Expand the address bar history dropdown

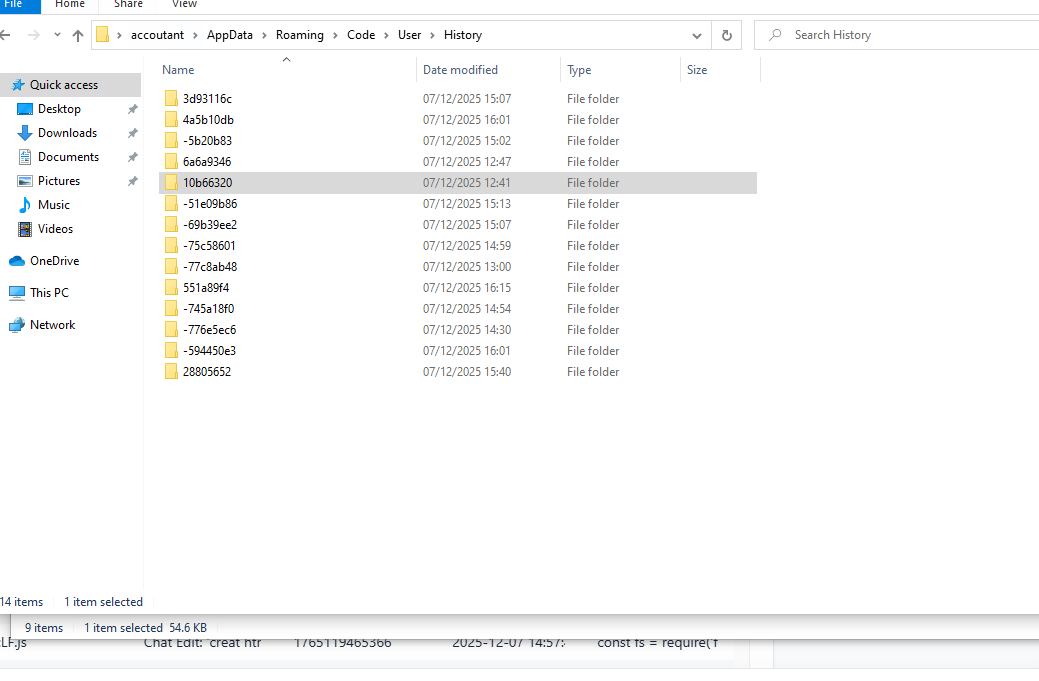click(697, 35)
